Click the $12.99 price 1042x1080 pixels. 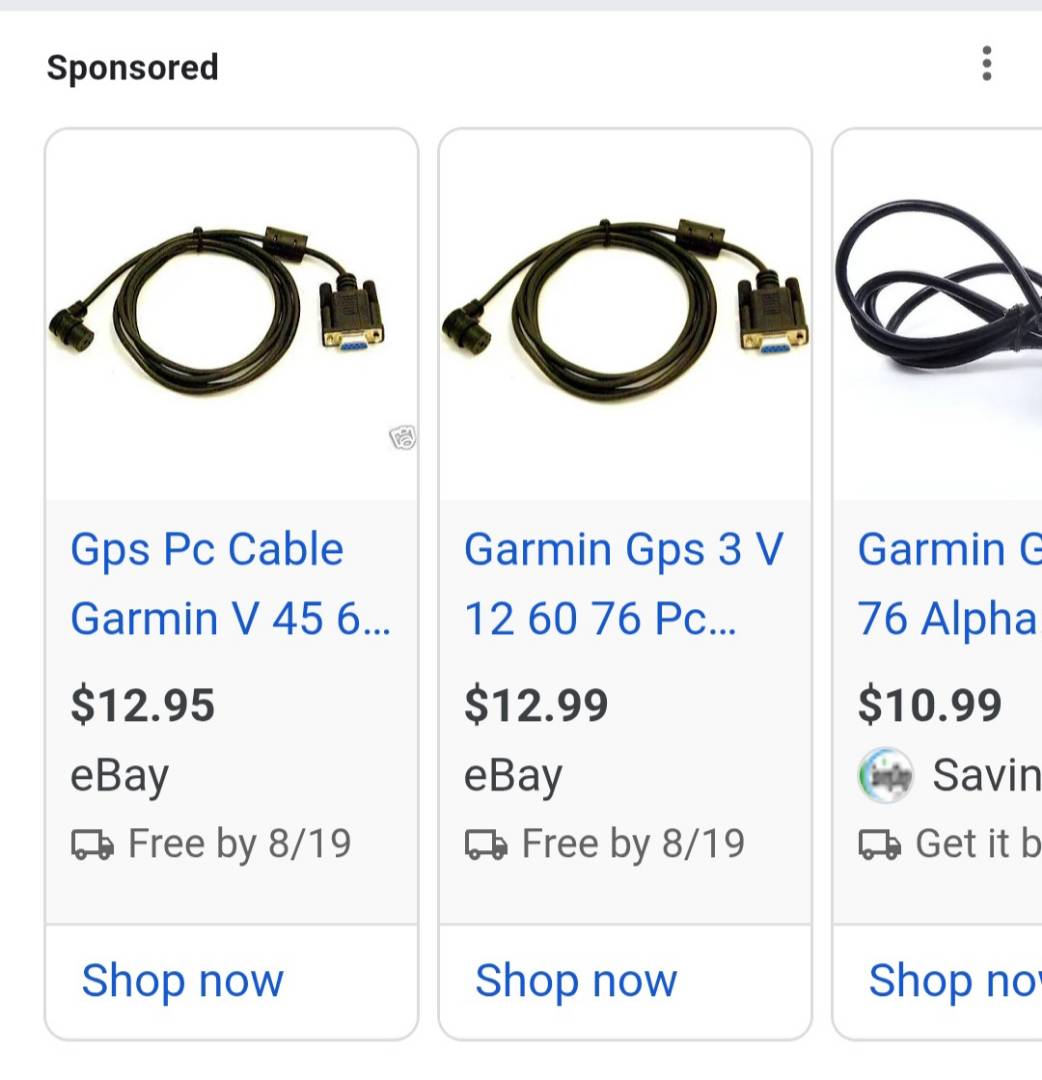[536, 706]
